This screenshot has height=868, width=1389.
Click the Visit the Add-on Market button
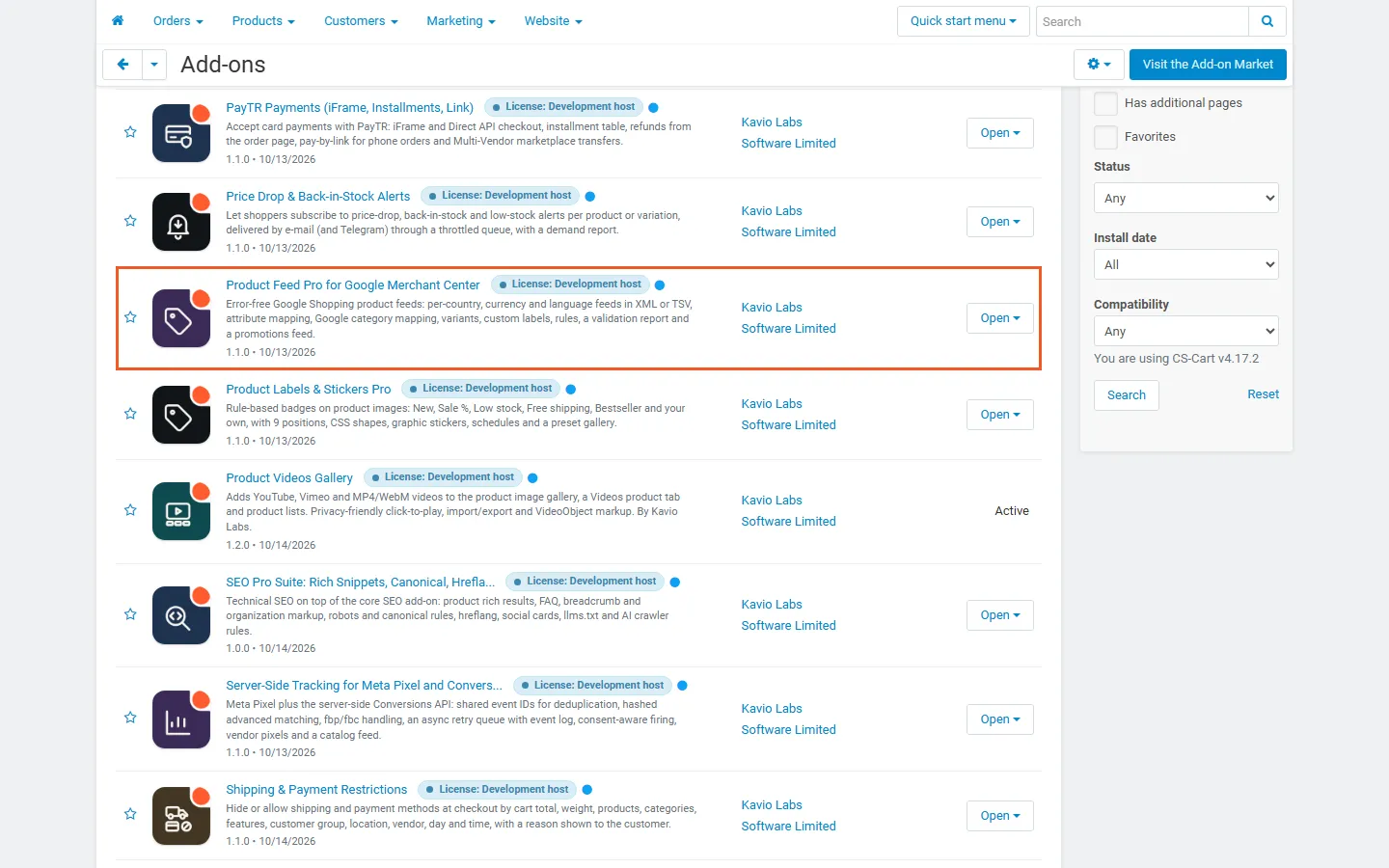(x=1208, y=65)
